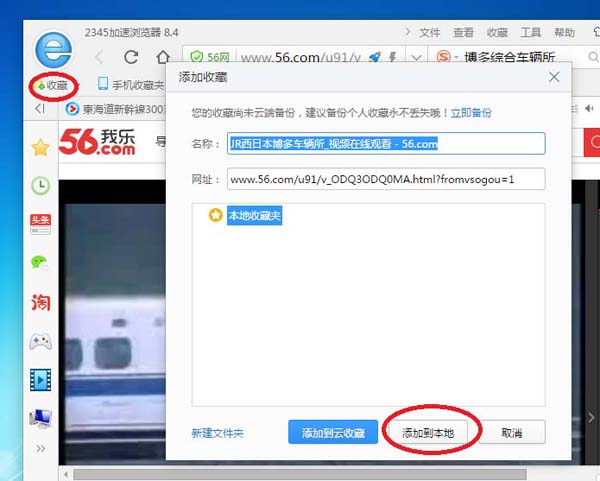The image size is (600, 481).
Task: Open the 文件 menu
Action: click(x=429, y=33)
